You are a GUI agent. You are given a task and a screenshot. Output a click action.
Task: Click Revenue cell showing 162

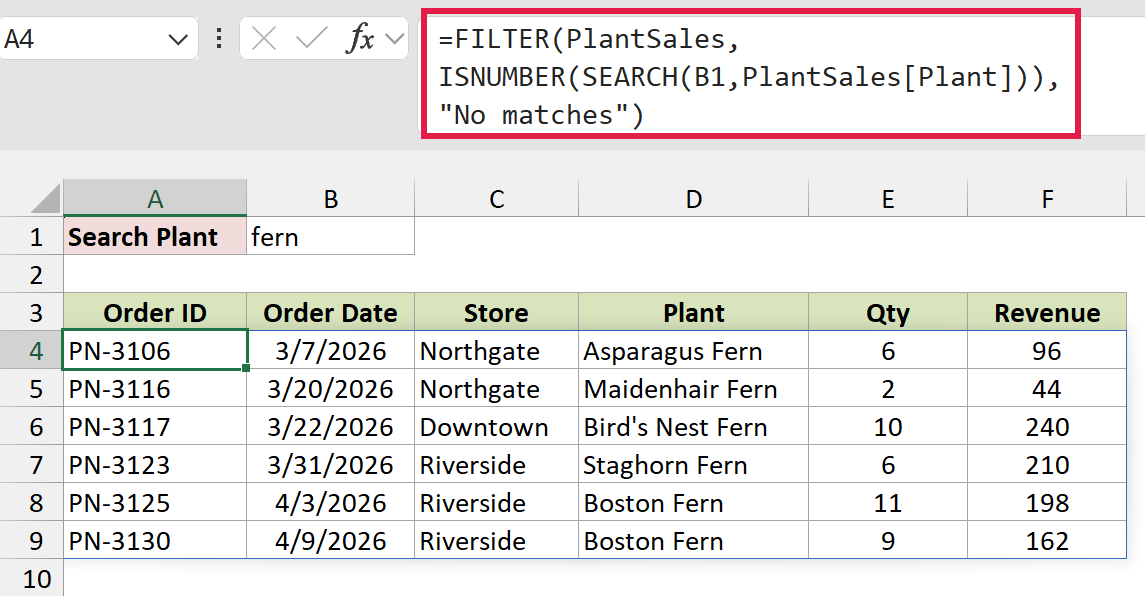(1047, 540)
